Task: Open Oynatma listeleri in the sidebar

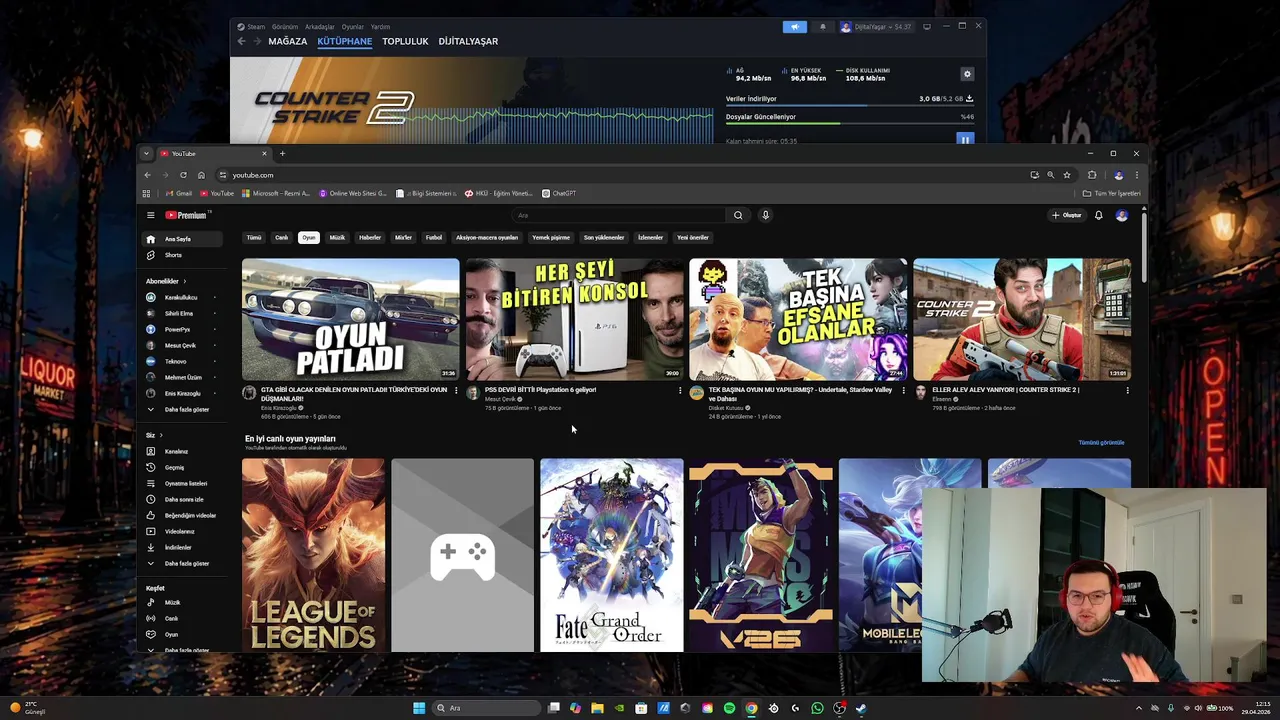Action: [186, 483]
